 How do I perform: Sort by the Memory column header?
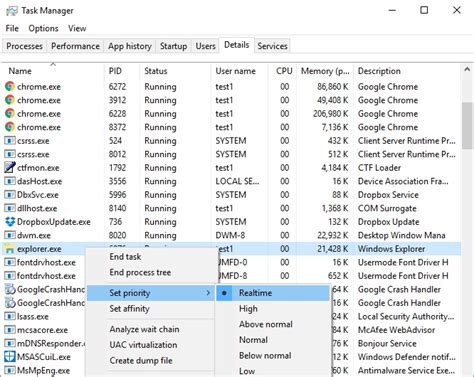point(325,71)
